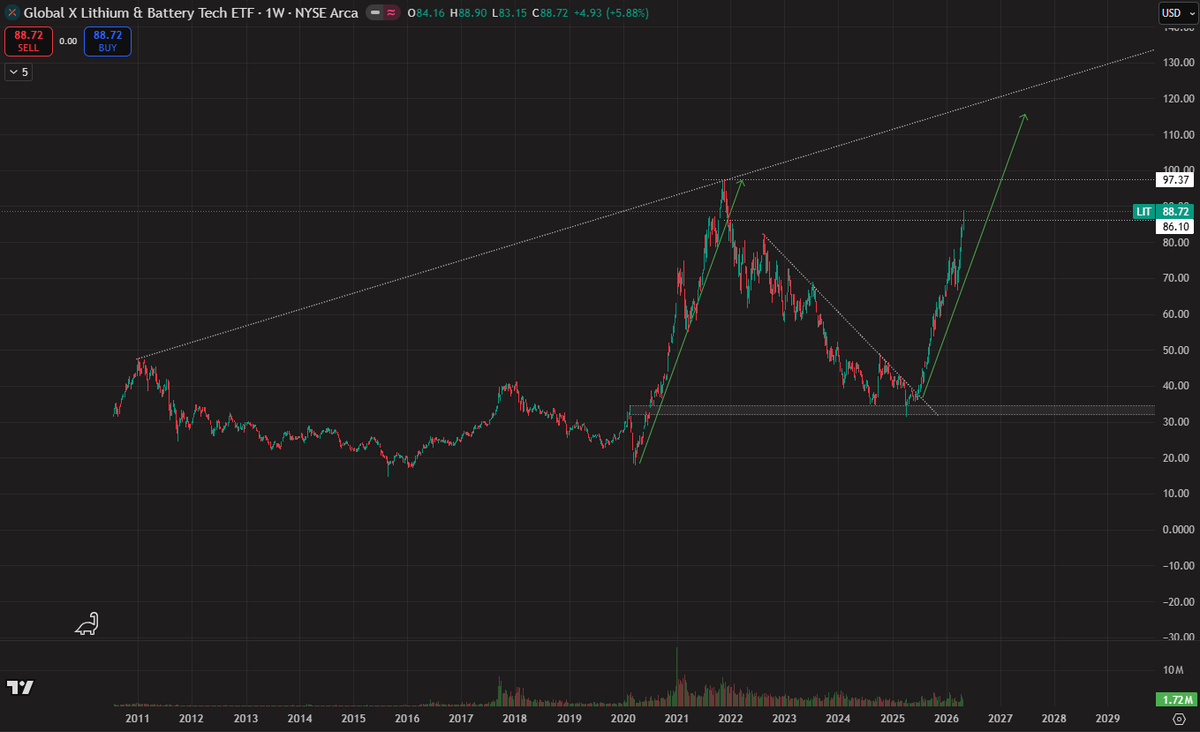The image size is (1200, 732).
Task: Open chart settings gear in the bottom-right corner
Action: (x=1178, y=718)
